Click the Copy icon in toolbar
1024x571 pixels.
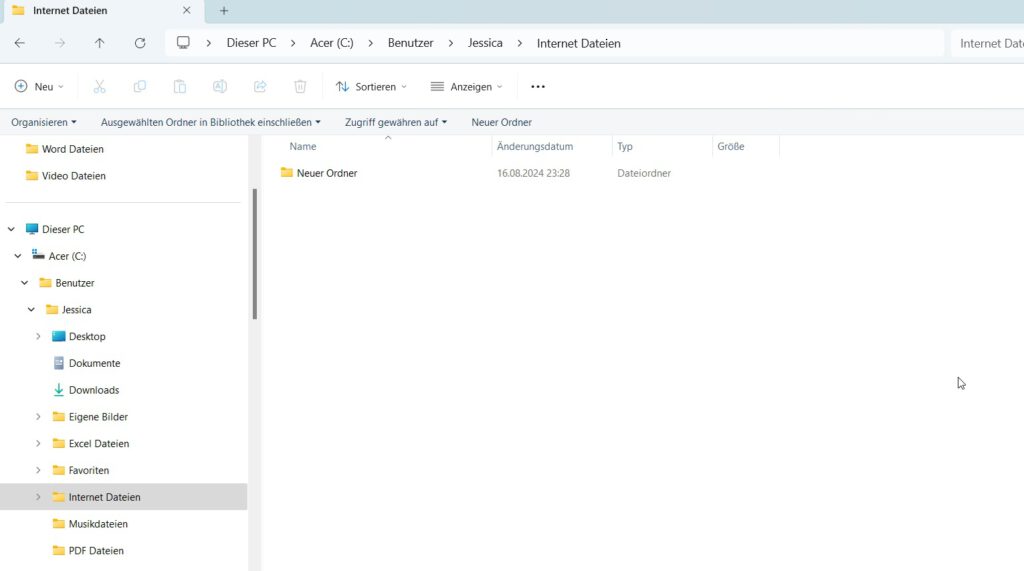coord(140,86)
